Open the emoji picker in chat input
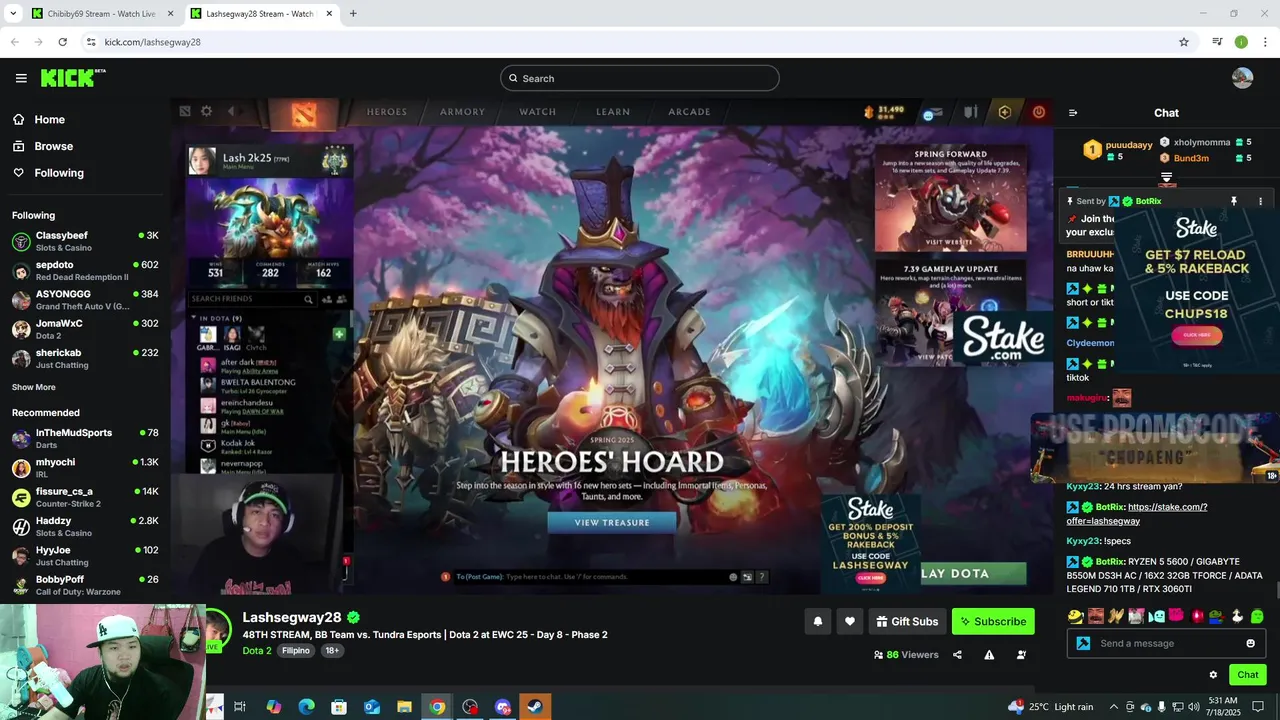The height and width of the screenshot is (720, 1280). [1250, 643]
